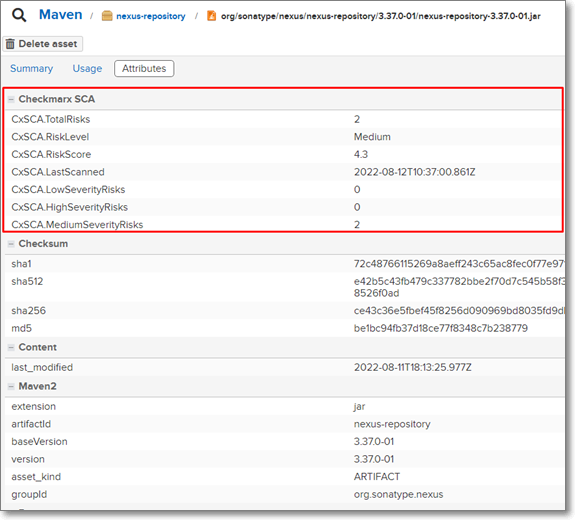This screenshot has width=575, height=520.
Task: Click the org.sonatype.nexus groupId value
Action: pyautogui.click(x=399, y=495)
